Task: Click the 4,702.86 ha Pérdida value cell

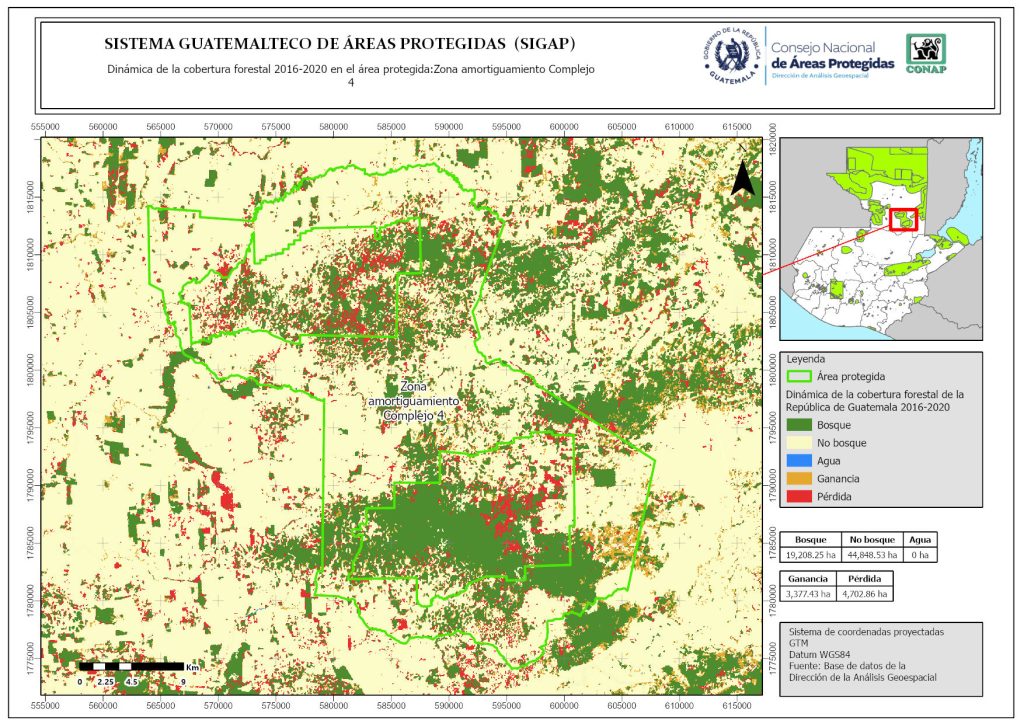Action: [863, 593]
